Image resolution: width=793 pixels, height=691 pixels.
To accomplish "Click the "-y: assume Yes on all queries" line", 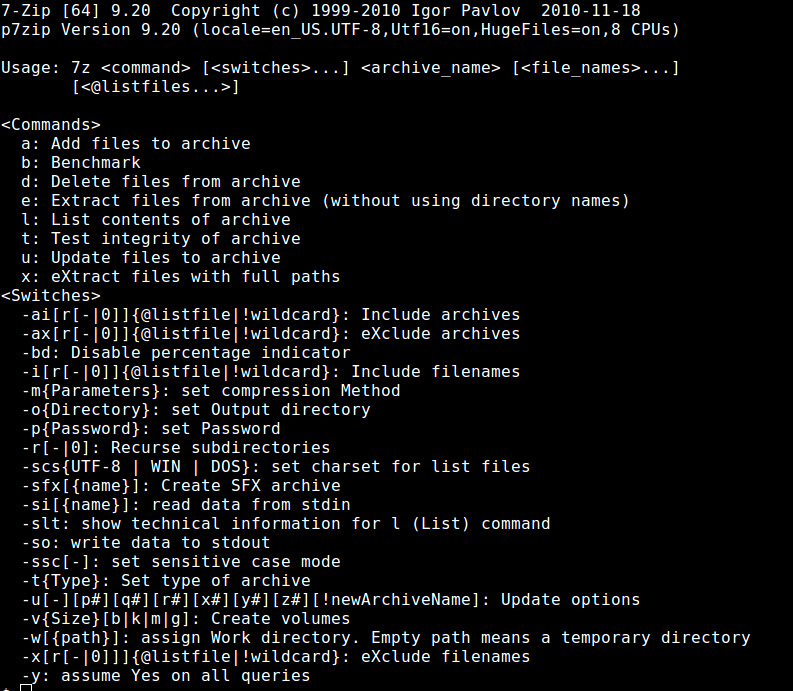I will 165,676.
